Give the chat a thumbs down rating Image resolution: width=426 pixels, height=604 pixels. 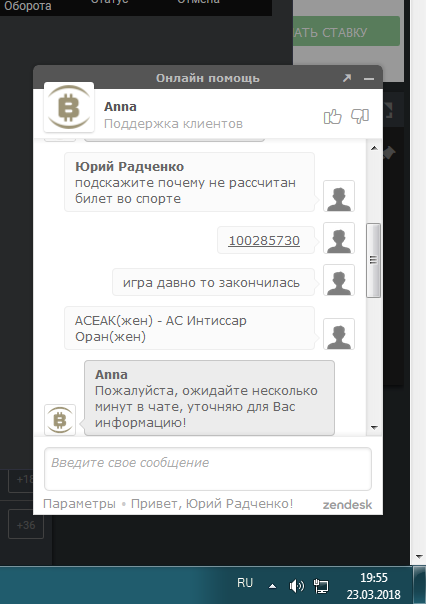[360, 116]
